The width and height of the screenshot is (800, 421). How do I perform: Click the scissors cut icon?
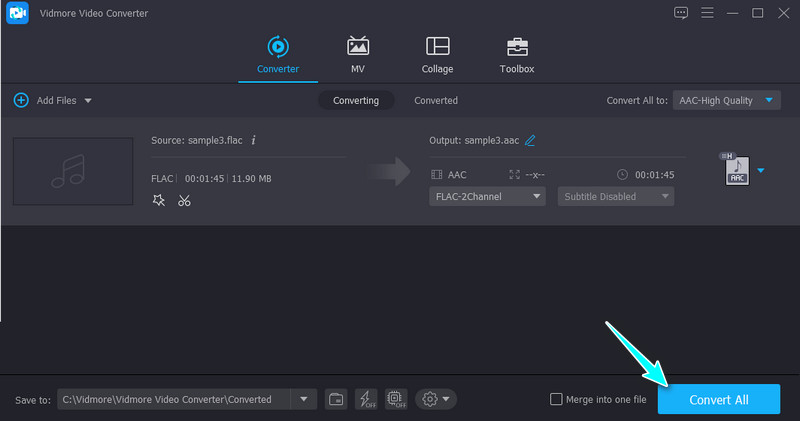click(x=184, y=200)
